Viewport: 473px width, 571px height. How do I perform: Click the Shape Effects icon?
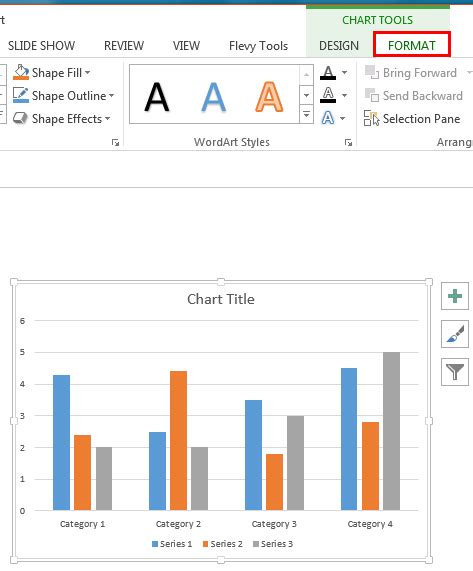20,118
